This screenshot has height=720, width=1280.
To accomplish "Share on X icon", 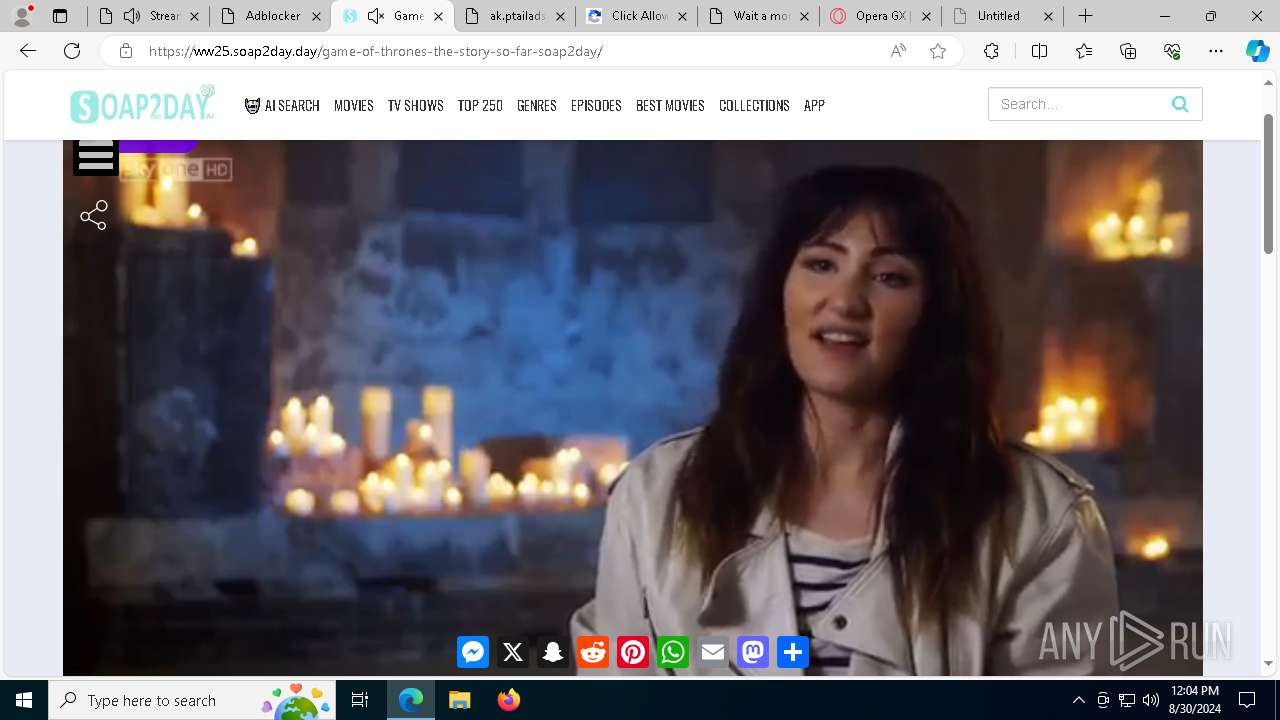I will (513, 652).
